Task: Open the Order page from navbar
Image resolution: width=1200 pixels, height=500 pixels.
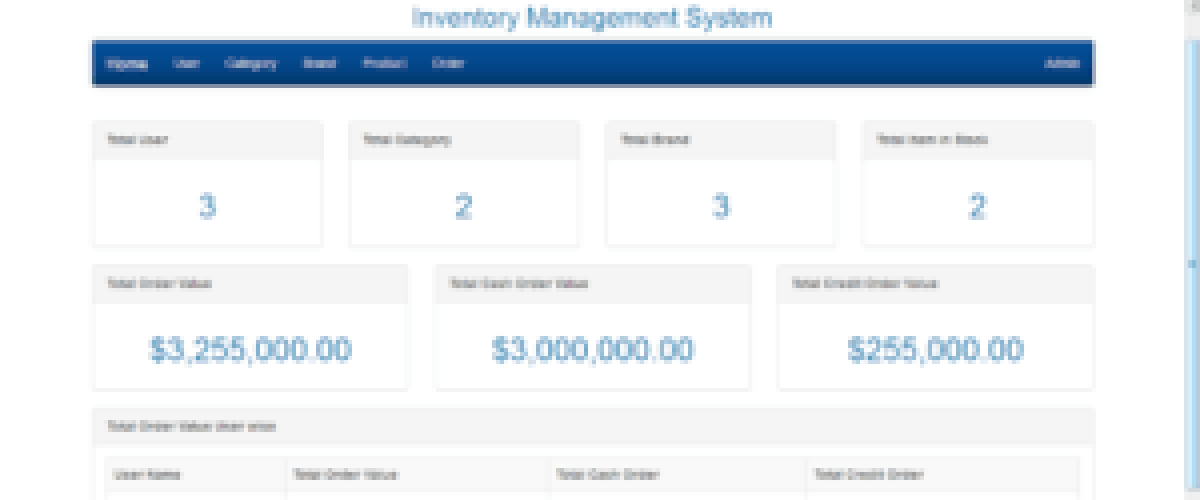Action: [448, 63]
